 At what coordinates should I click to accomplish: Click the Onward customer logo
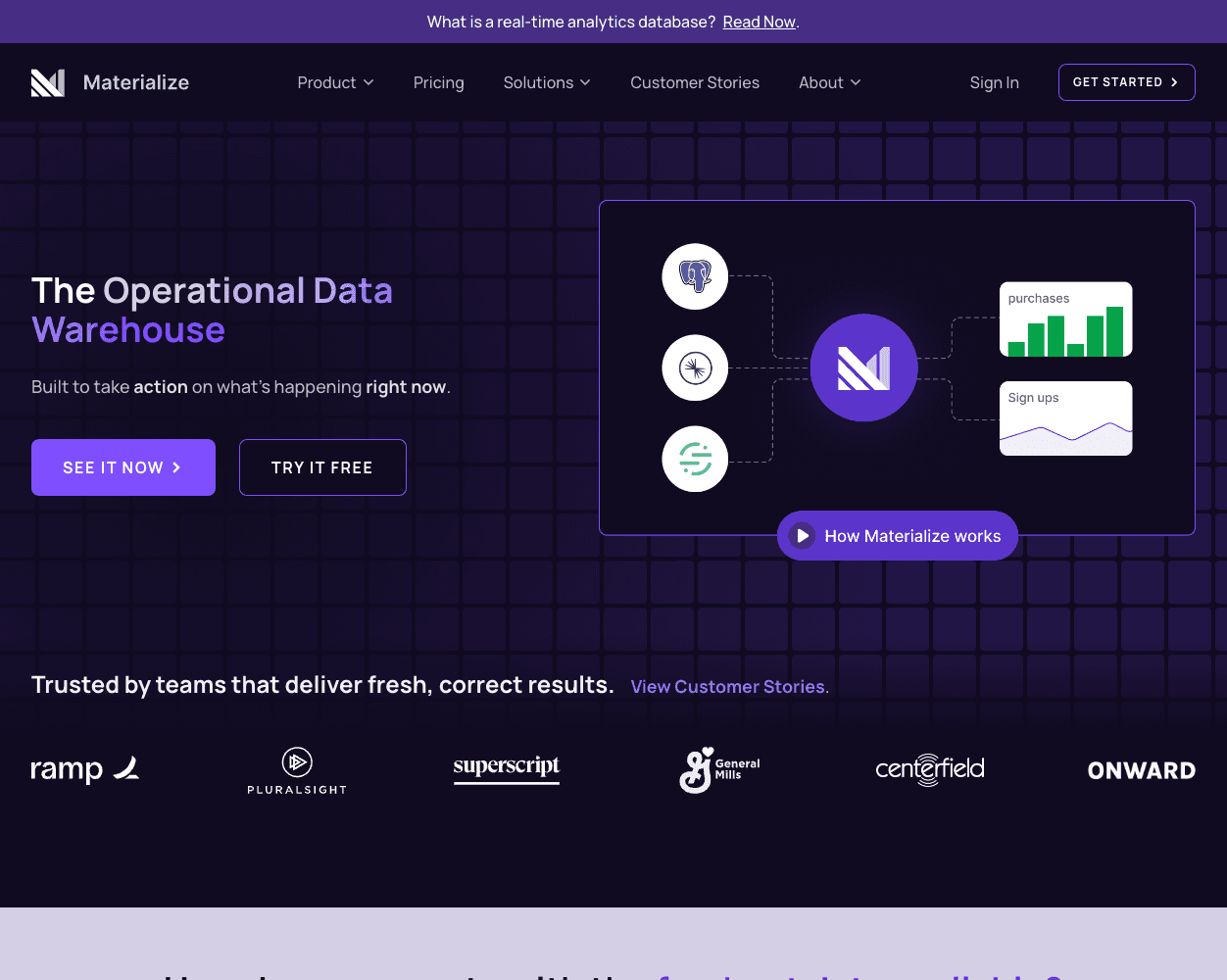click(x=1142, y=770)
